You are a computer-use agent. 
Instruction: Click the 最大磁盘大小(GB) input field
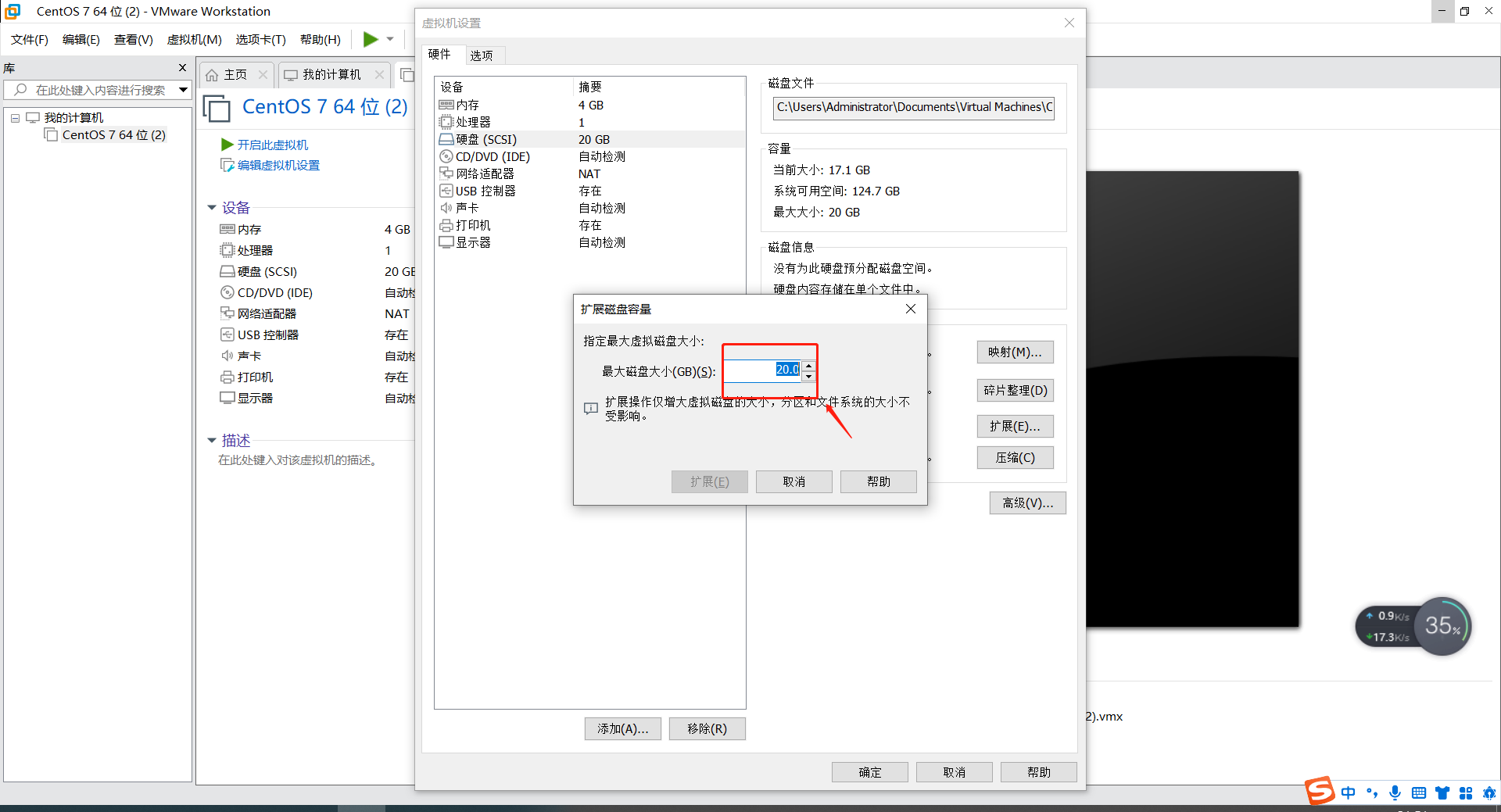coord(763,370)
